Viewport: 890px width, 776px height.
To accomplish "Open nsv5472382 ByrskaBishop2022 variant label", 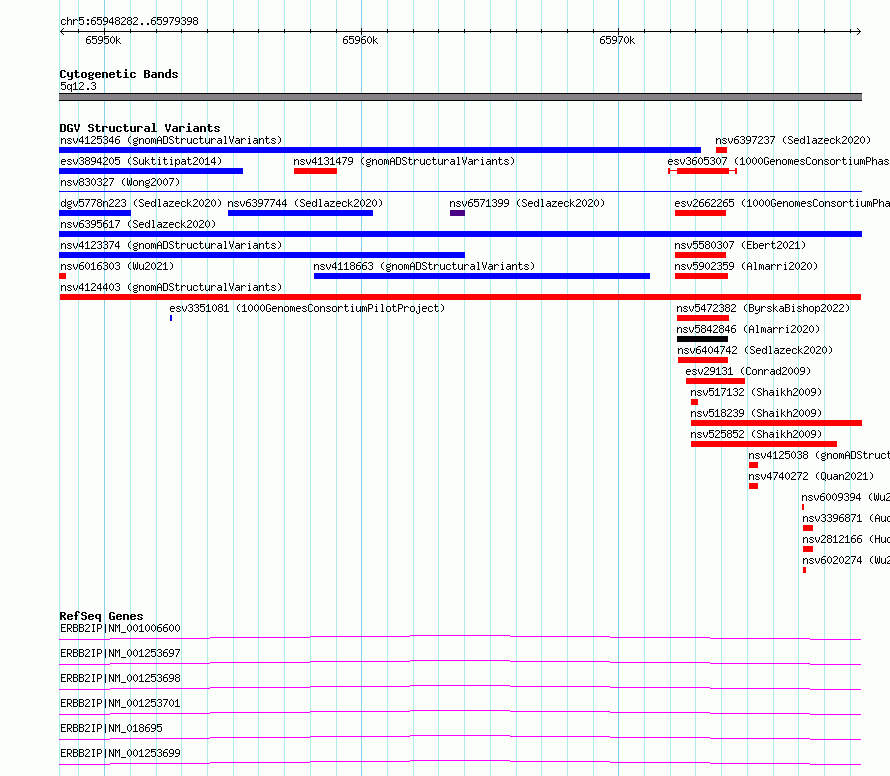I will point(763,308).
